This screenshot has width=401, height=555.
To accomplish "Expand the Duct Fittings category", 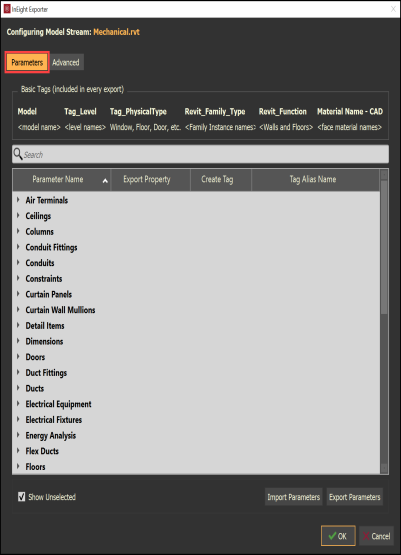I will (x=18, y=372).
